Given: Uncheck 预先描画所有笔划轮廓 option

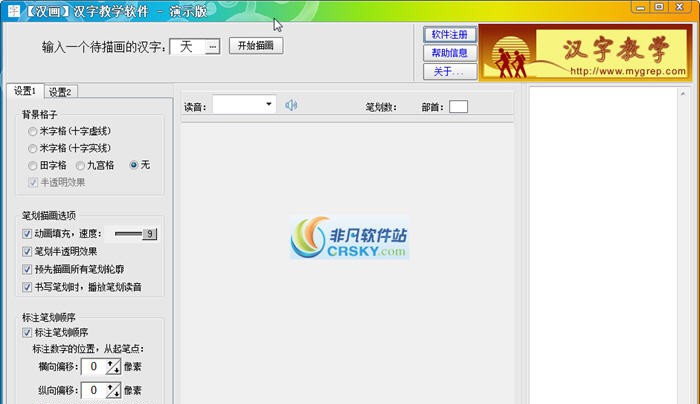Looking at the screenshot, I should click(x=27, y=270).
